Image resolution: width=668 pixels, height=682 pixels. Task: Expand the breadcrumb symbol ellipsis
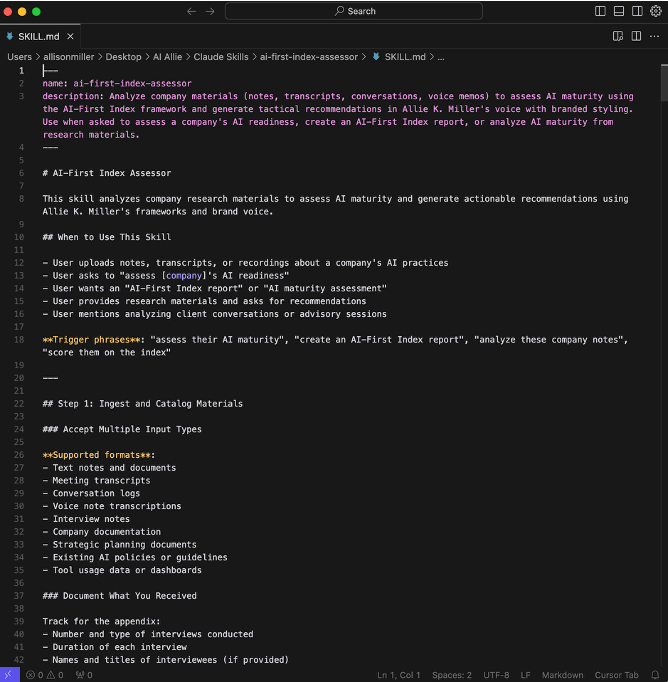tap(441, 57)
